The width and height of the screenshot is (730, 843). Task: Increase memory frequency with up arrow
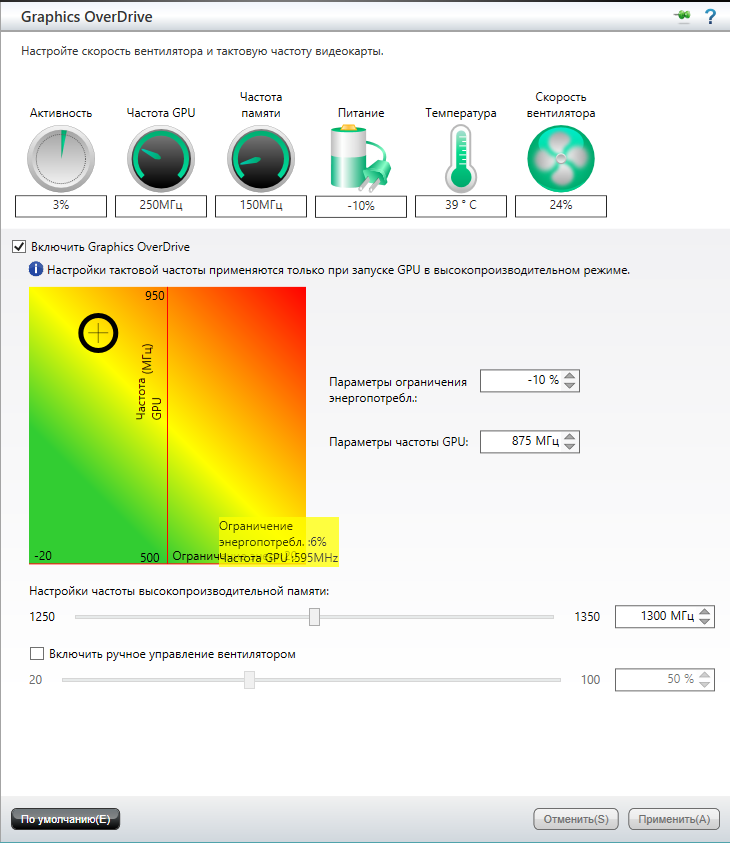click(705, 611)
